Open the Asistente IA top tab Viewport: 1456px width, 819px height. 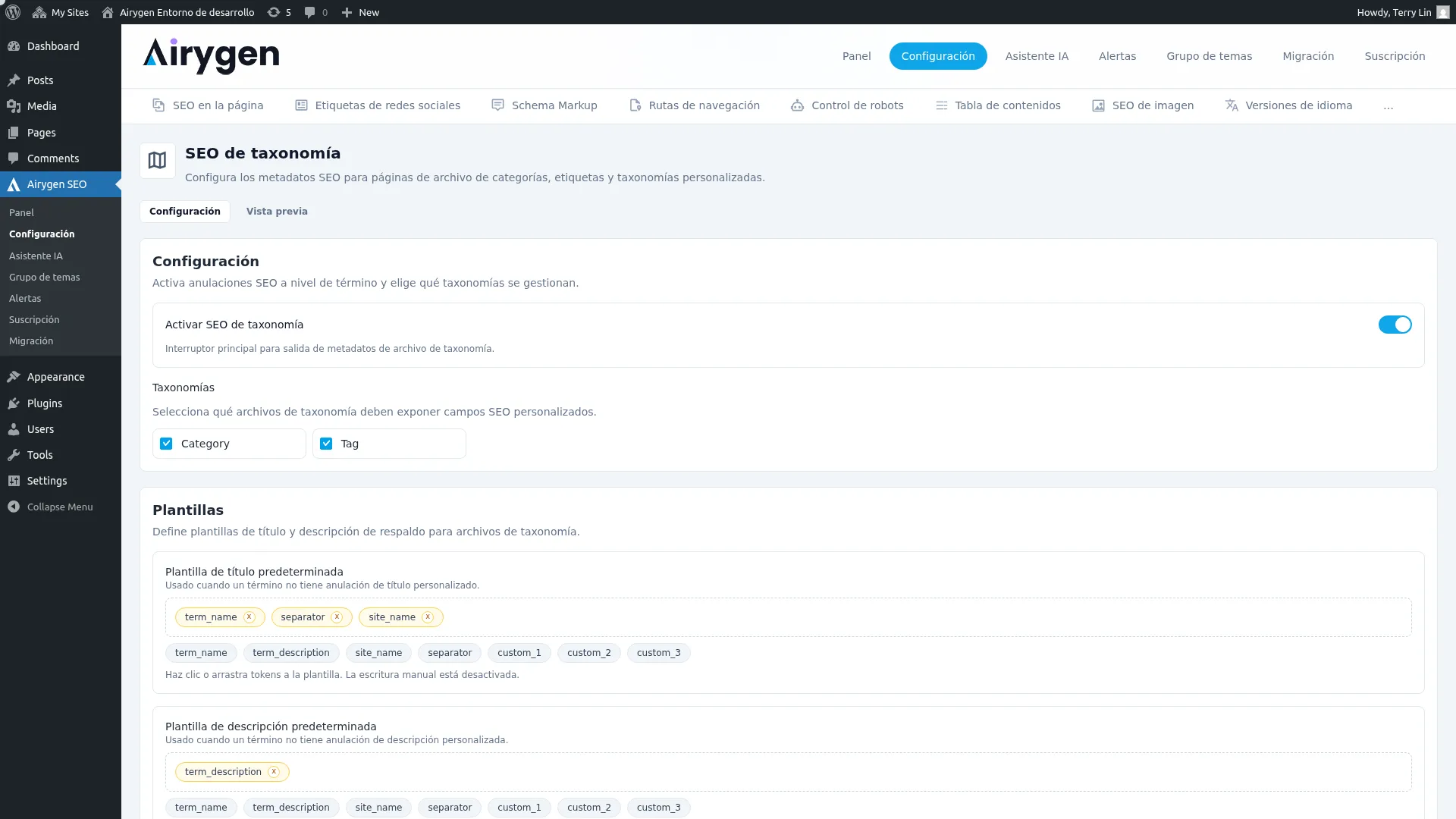[x=1037, y=56]
